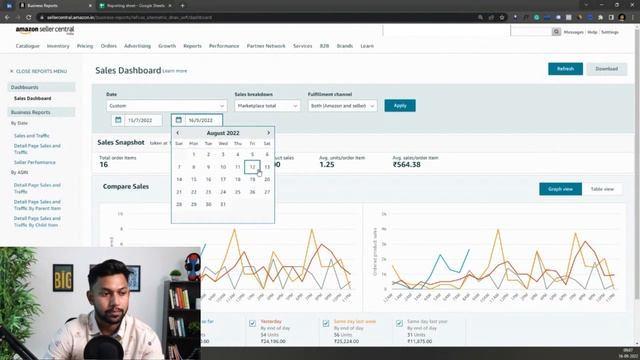
Task: Select August 1 in the calendar
Action: click(193, 154)
